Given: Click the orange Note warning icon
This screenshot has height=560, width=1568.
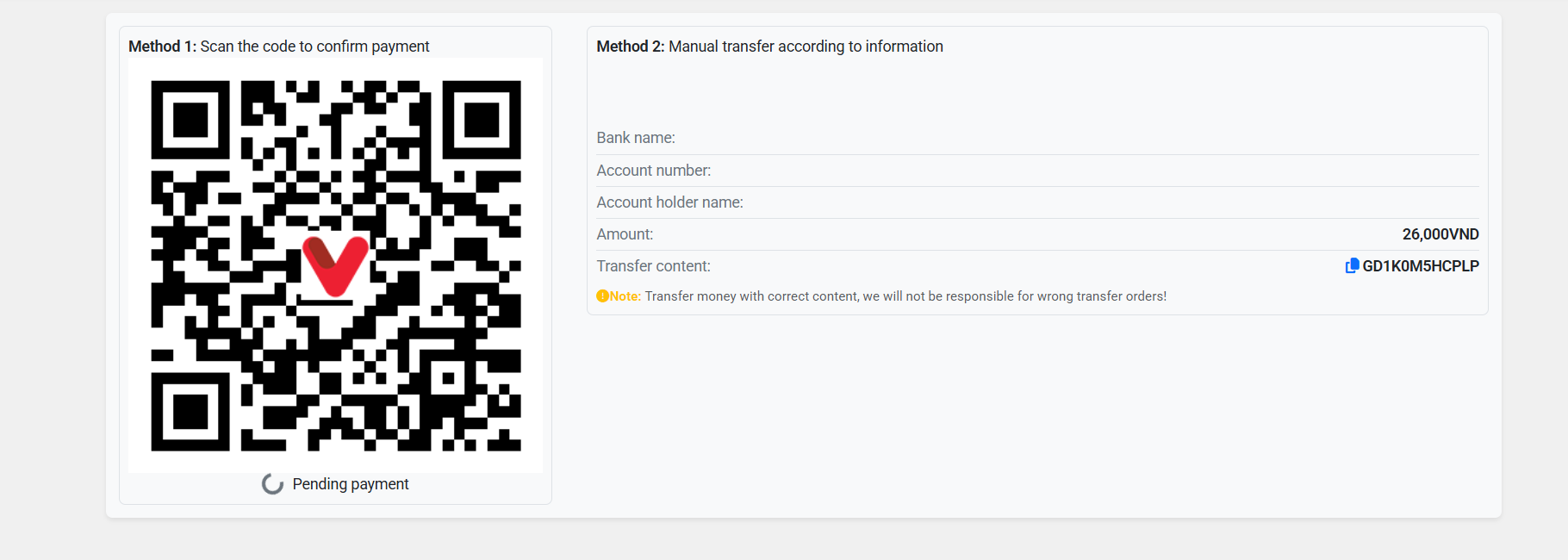Looking at the screenshot, I should click(x=602, y=296).
